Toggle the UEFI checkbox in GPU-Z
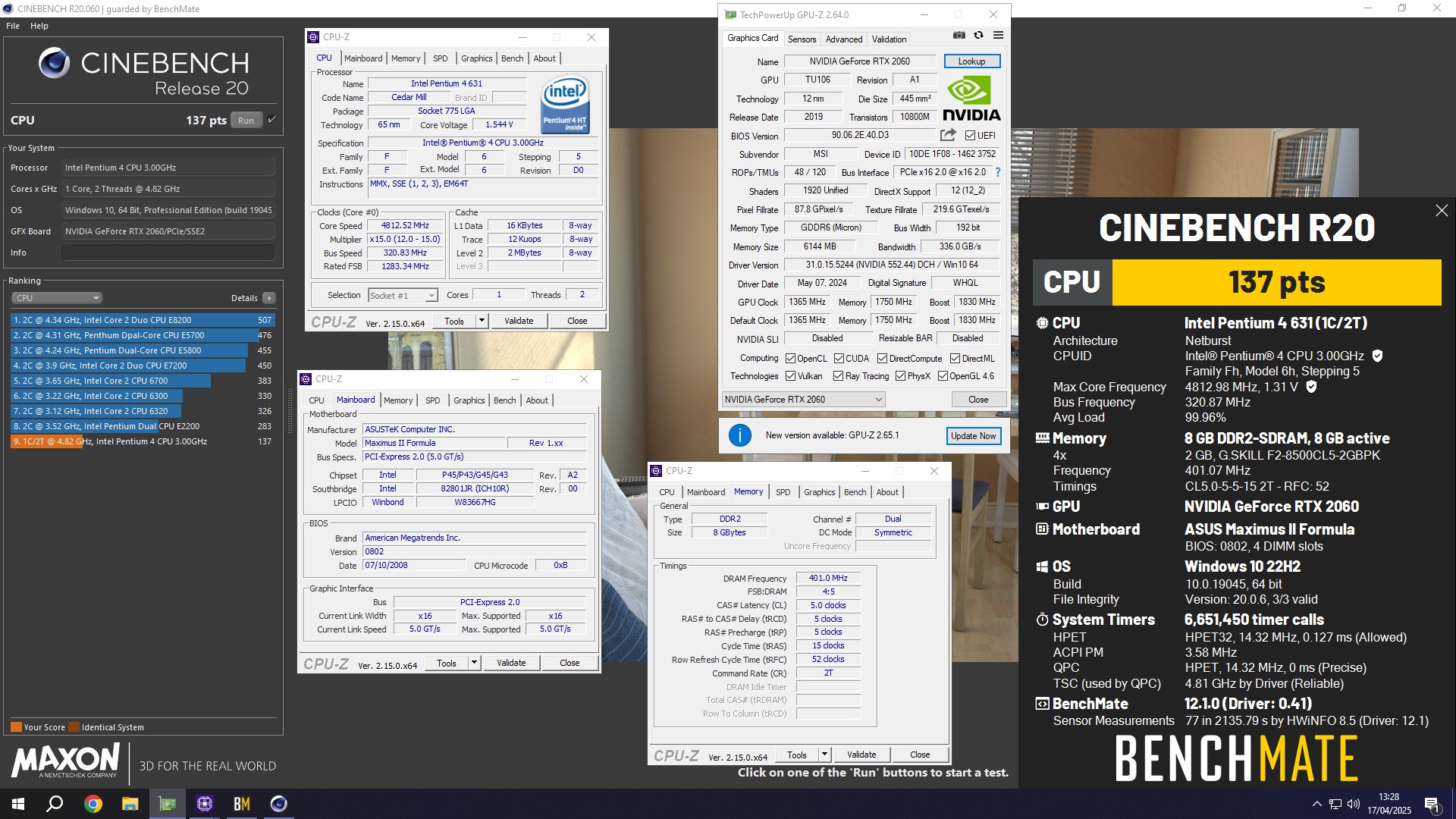The image size is (1456, 819). 970,136
